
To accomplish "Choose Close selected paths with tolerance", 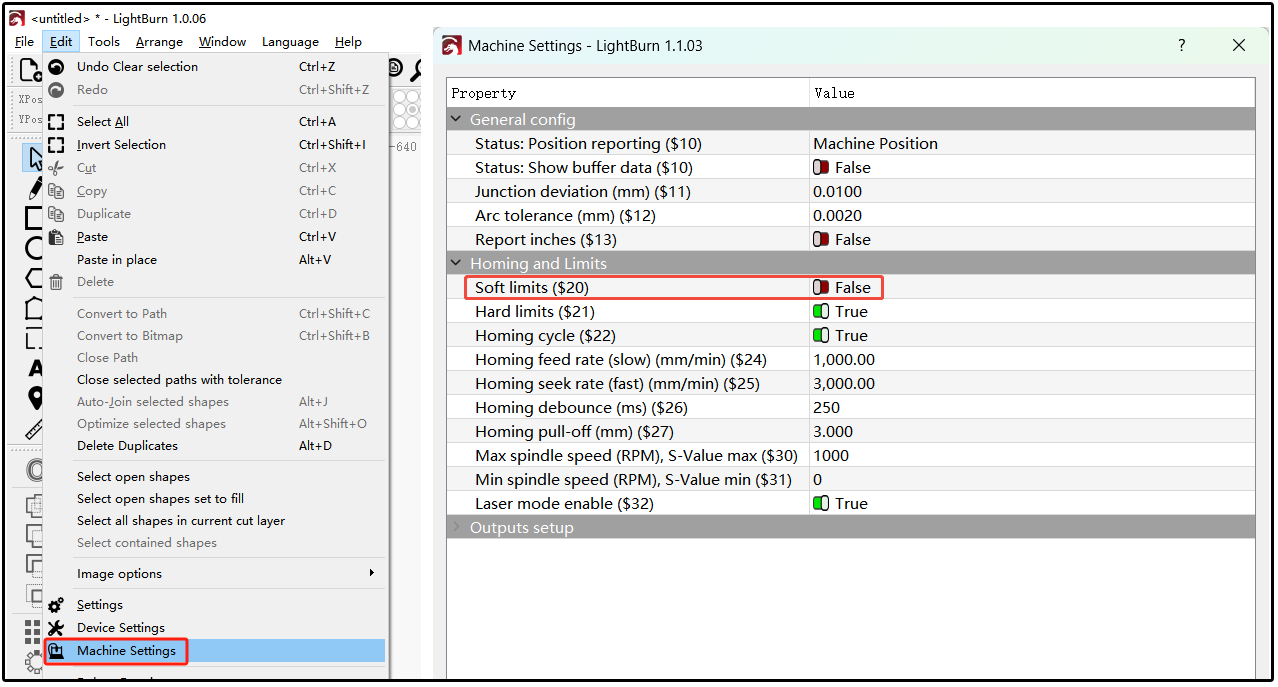I will click(214, 380).
